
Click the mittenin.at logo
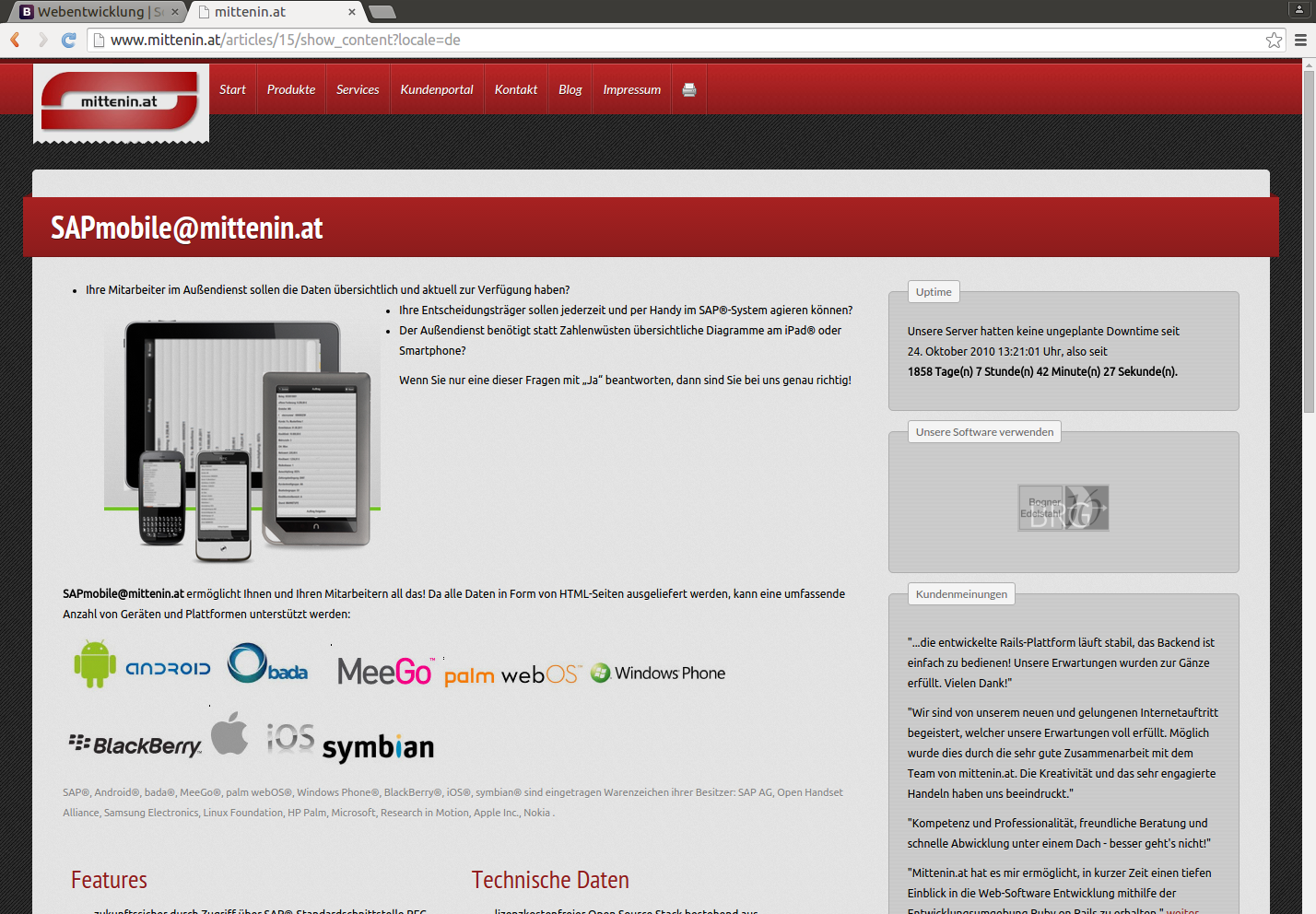tap(121, 101)
